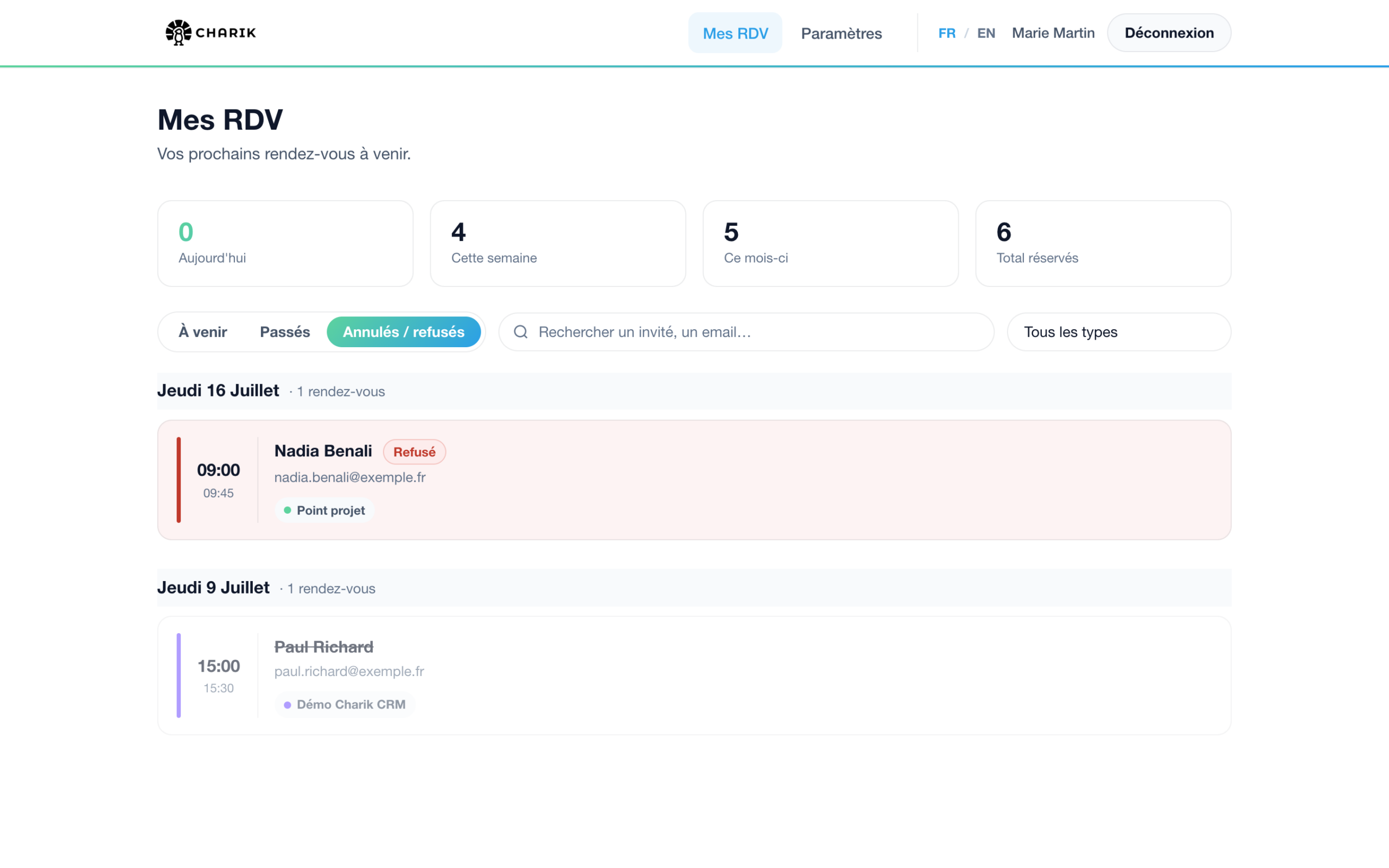The width and height of the screenshot is (1389, 868).
Task: Click the Mes RDV page heading
Action: point(220,120)
